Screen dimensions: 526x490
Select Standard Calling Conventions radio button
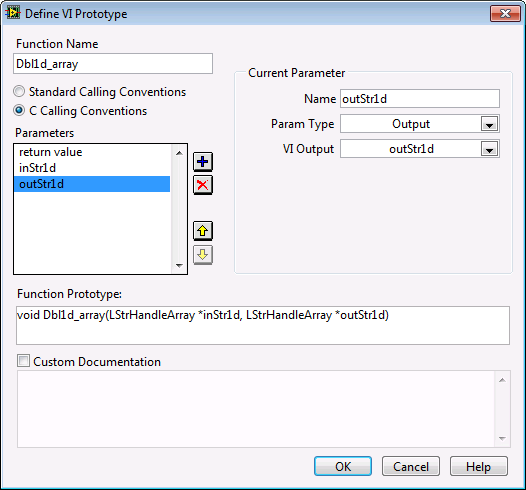coord(19,92)
